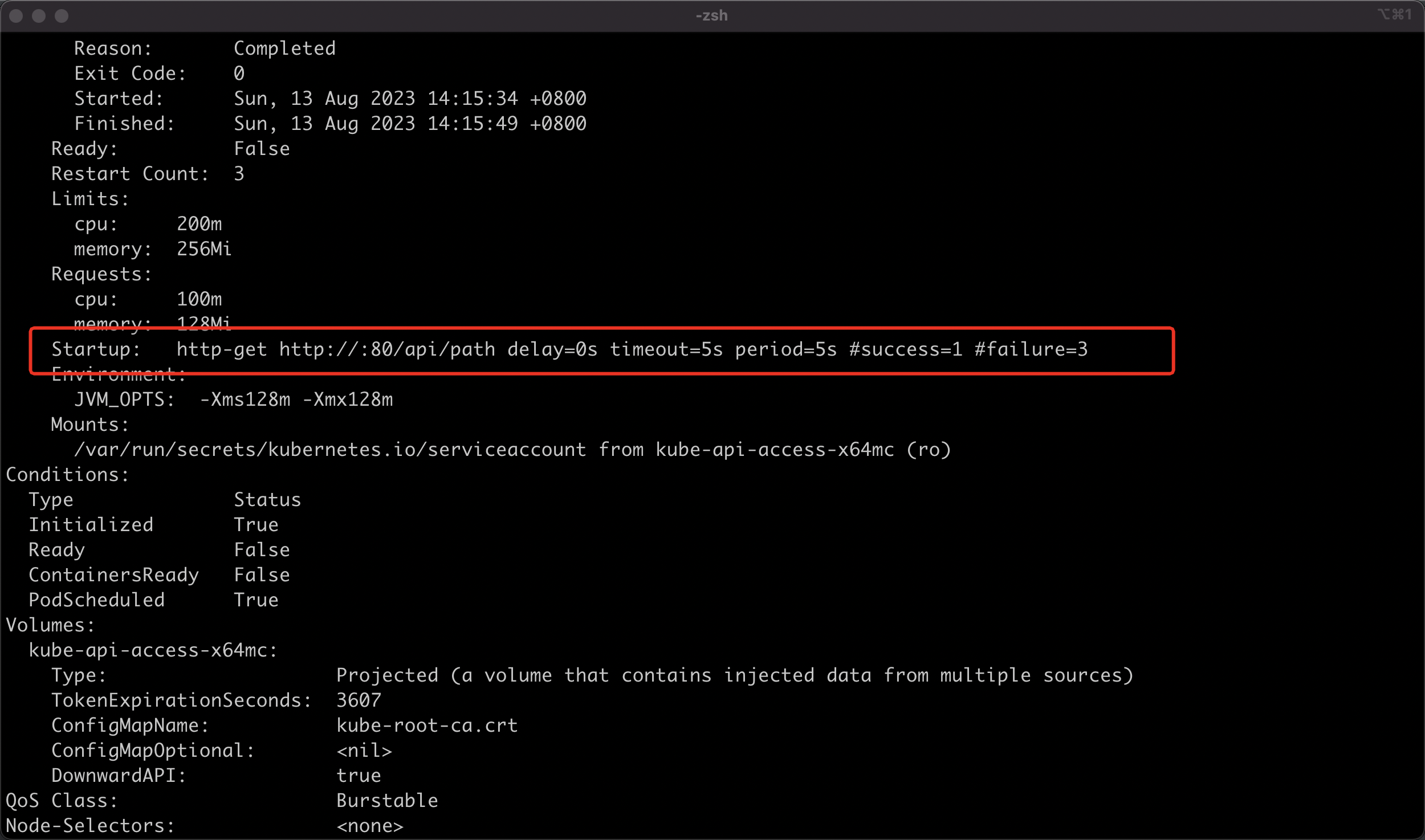The width and height of the screenshot is (1425, 840).
Task: Click the Requests cpu value 100m
Action: pyautogui.click(x=199, y=299)
